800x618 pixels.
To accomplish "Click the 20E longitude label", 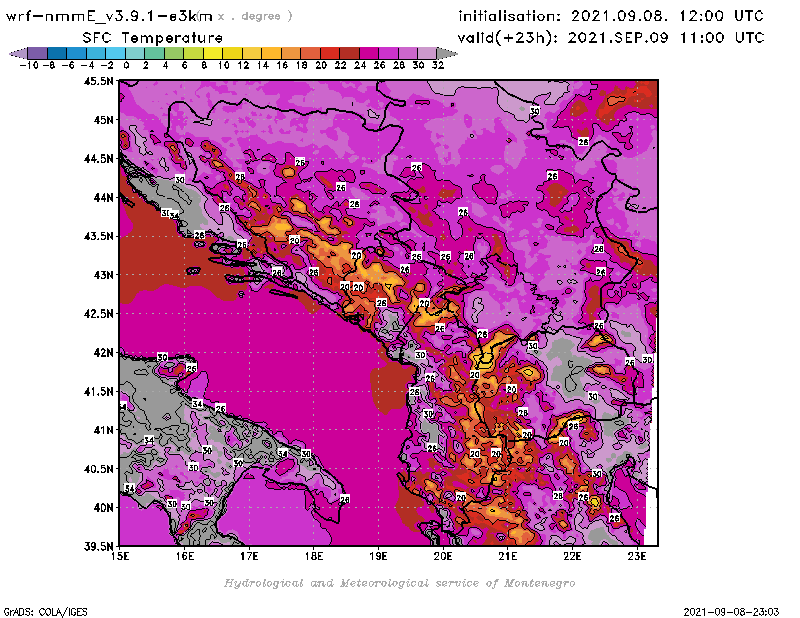I will click(443, 556).
